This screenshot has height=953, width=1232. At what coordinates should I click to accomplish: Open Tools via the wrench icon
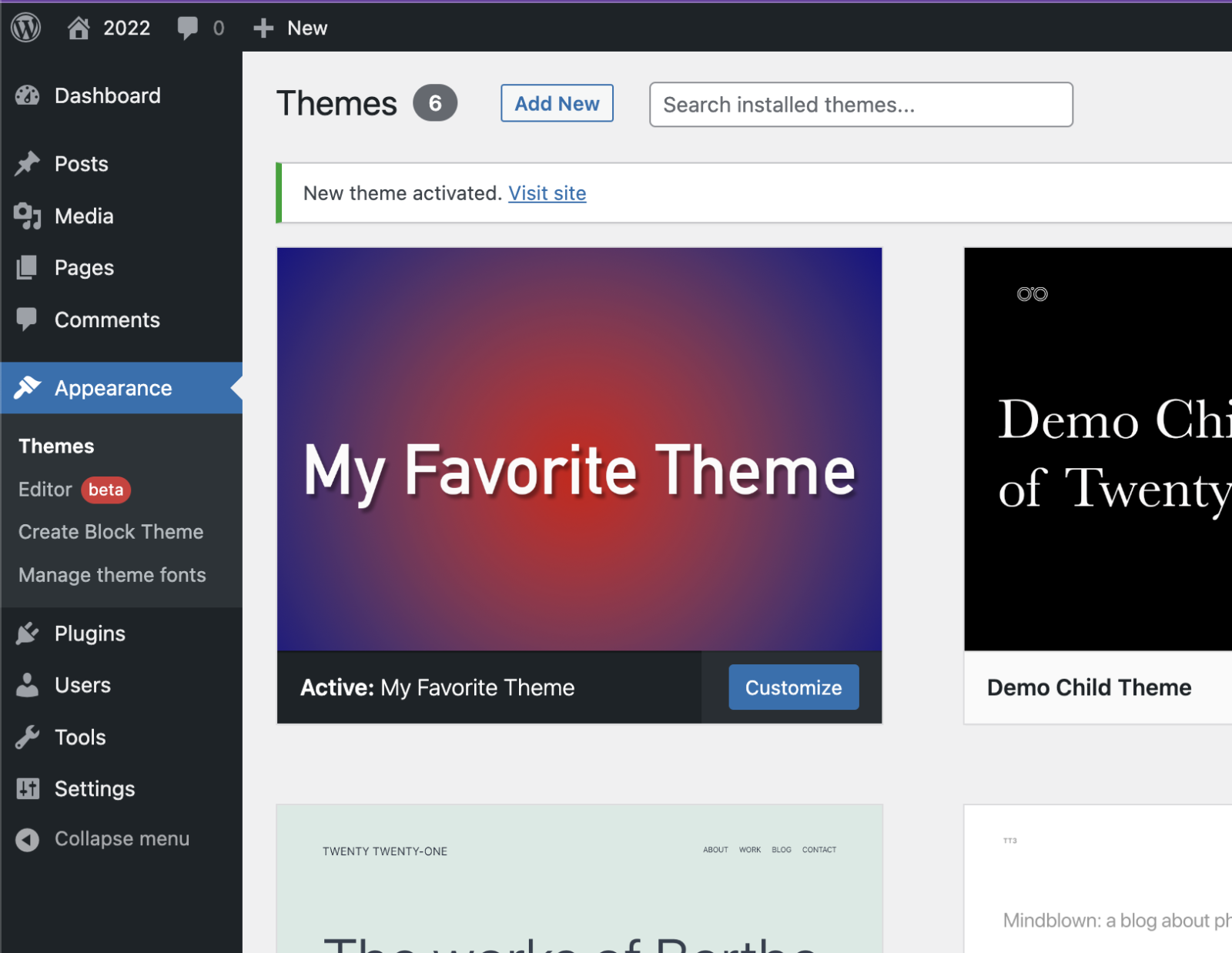pos(28,737)
